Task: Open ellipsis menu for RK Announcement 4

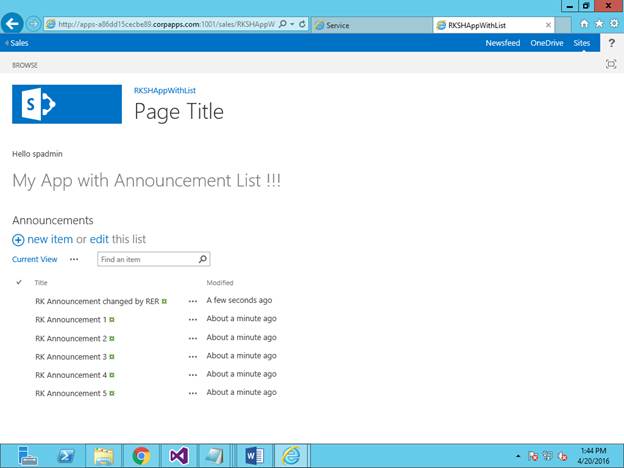Action: (x=193, y=375)
